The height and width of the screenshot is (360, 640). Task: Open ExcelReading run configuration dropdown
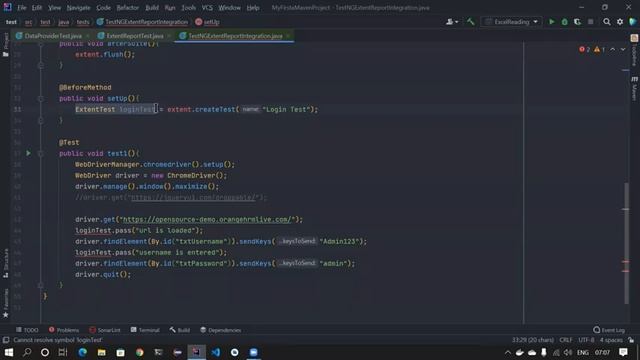click(x=511, y=22)
